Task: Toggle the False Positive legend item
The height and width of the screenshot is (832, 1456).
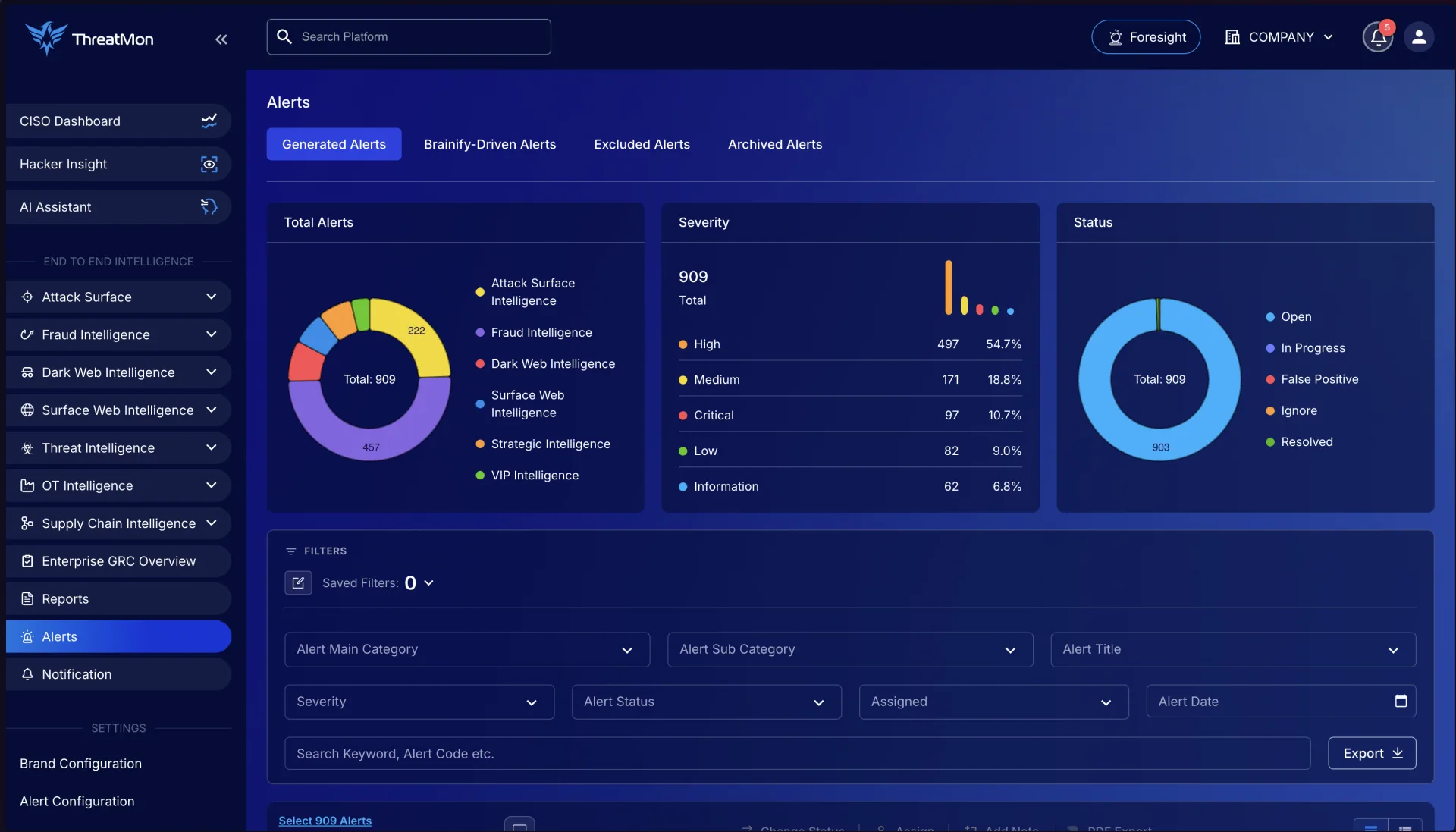Action: click(1312, 379)
